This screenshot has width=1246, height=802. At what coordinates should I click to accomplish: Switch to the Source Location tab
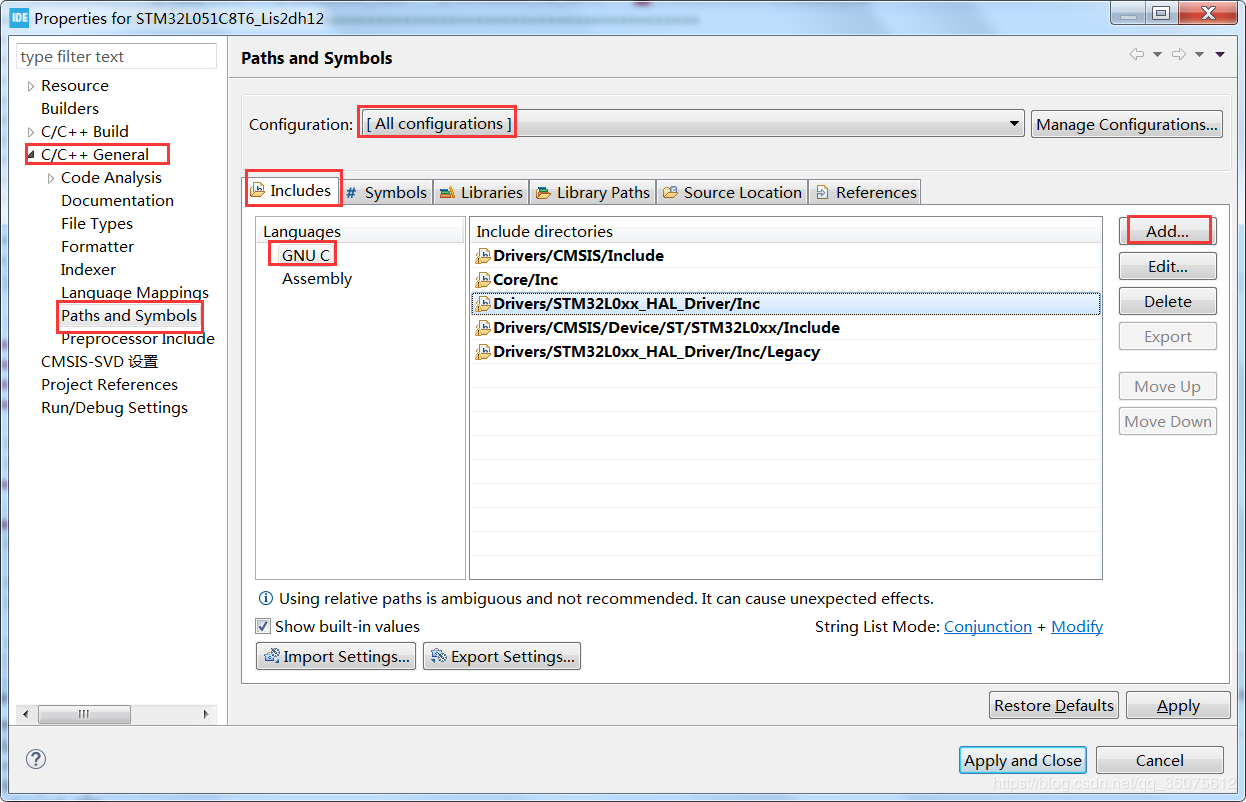pos(732,192)
